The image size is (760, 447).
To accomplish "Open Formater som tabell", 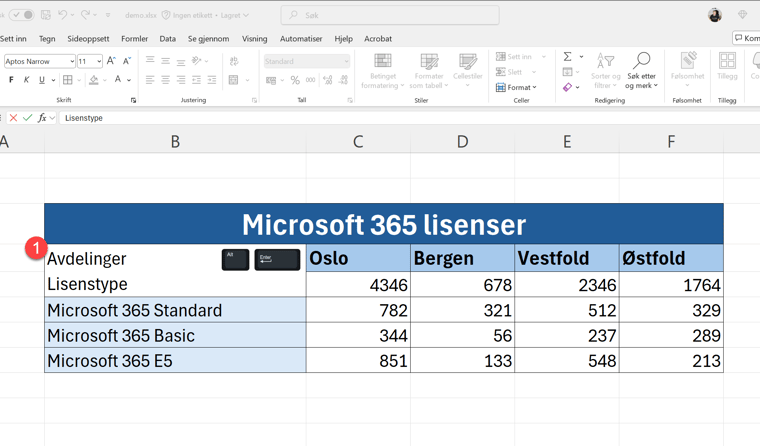I will (x=429, y=71).
